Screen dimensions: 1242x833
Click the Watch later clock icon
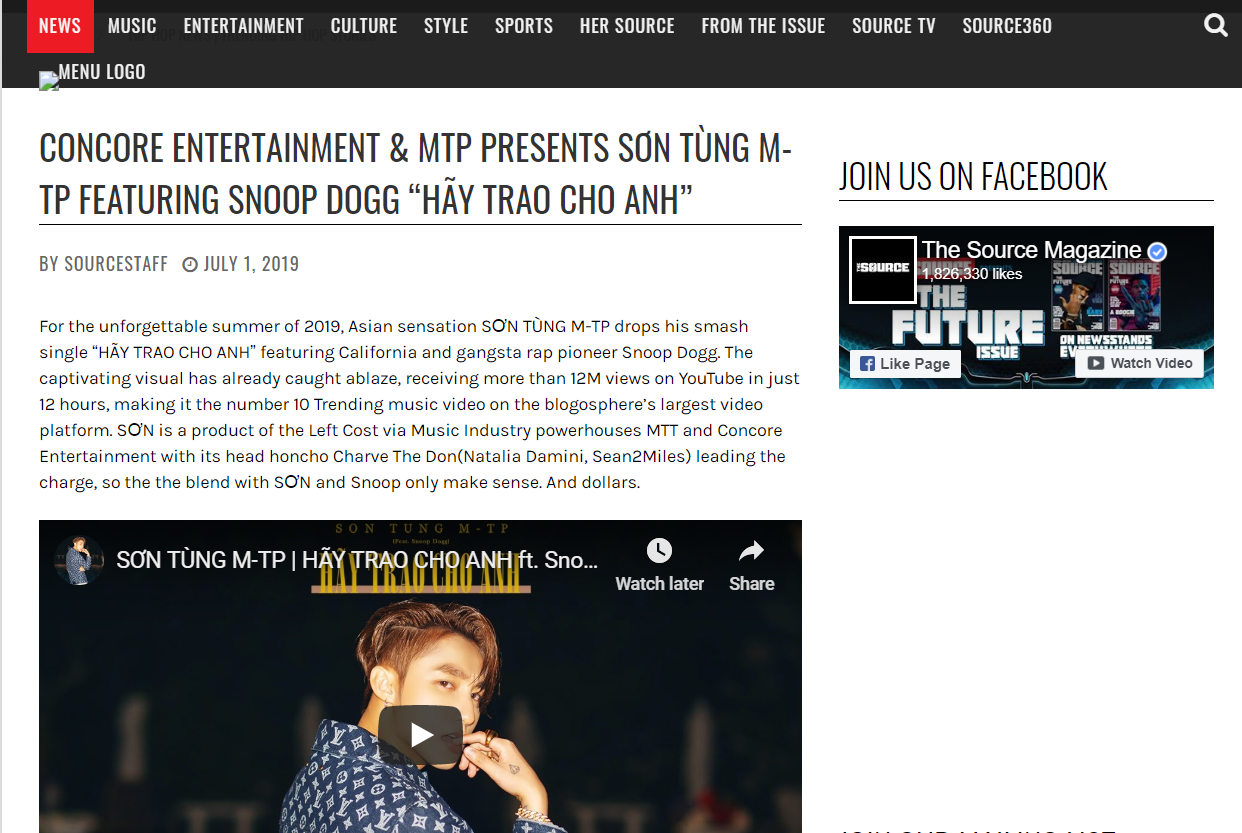point(659,551)
